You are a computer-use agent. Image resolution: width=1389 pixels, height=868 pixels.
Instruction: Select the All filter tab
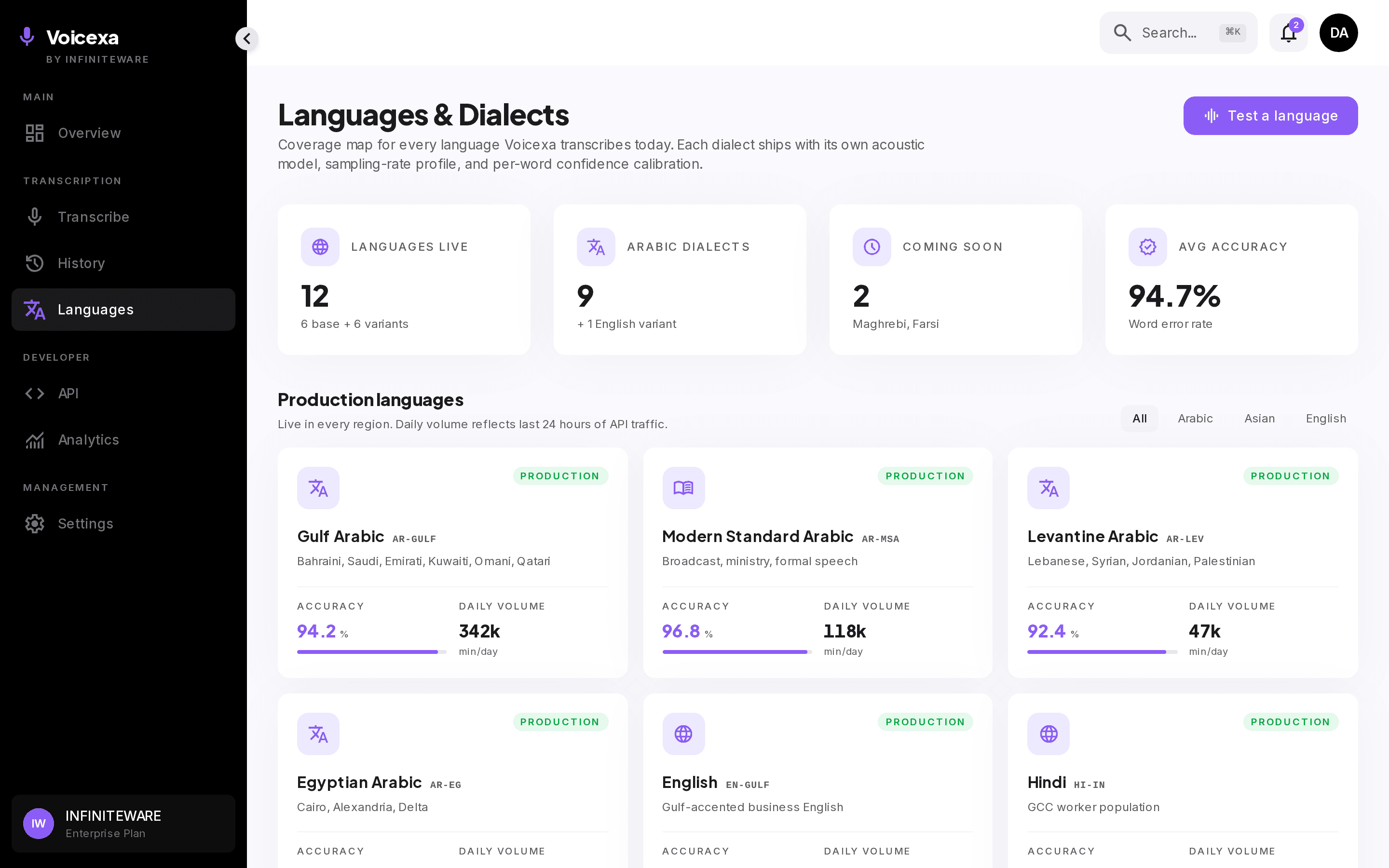(1139, 419)
